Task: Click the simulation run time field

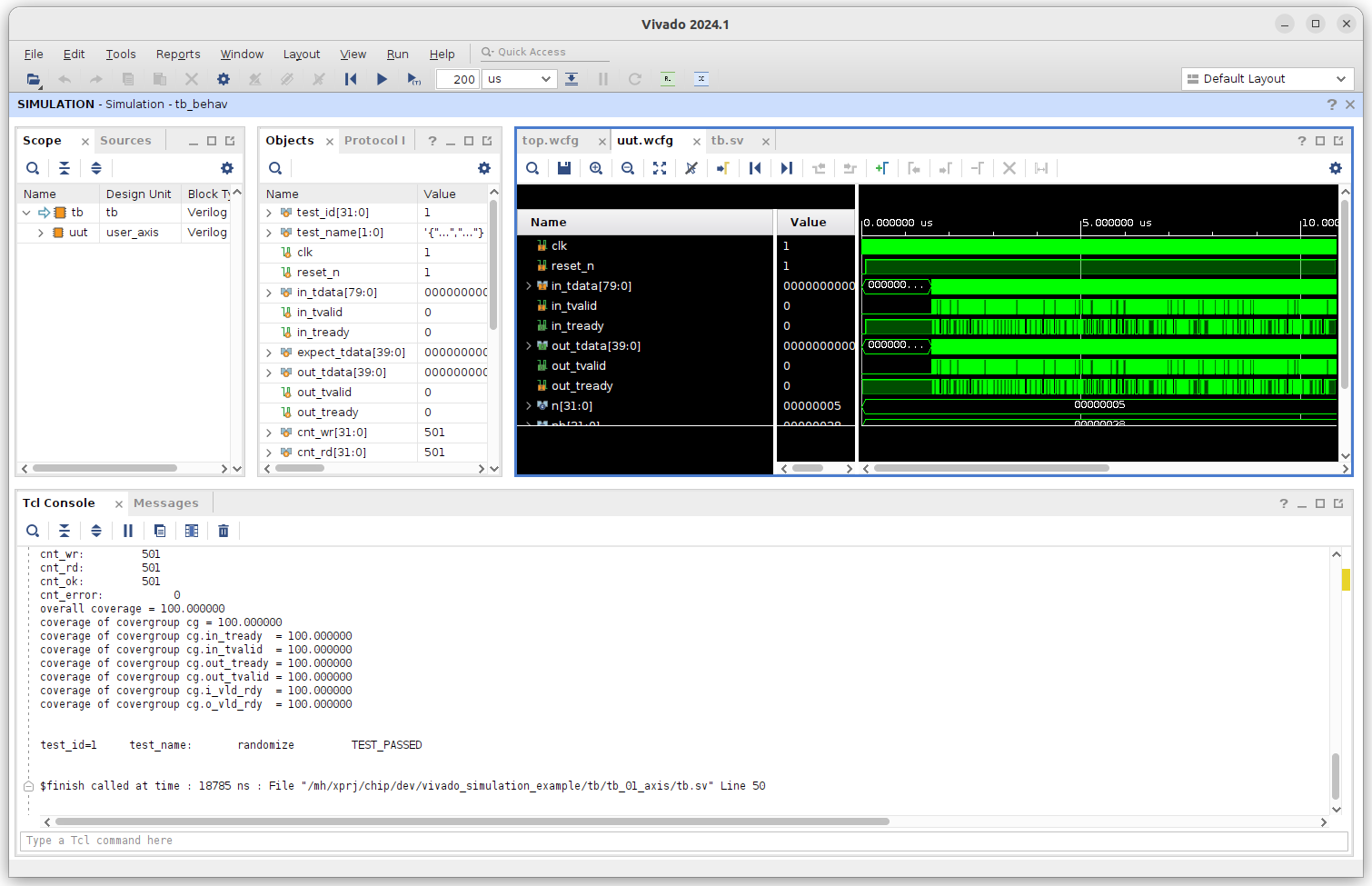Action: (458, 79)
